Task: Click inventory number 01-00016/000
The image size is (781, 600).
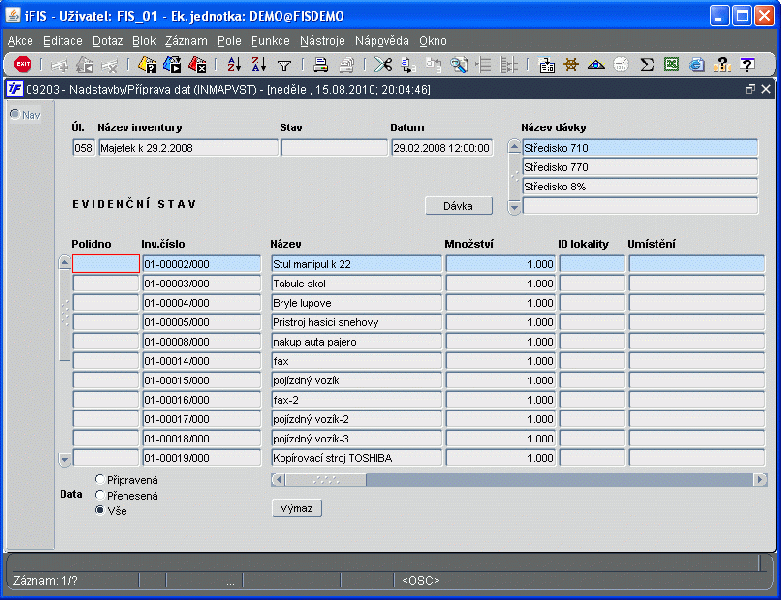Action: point(202,400)
